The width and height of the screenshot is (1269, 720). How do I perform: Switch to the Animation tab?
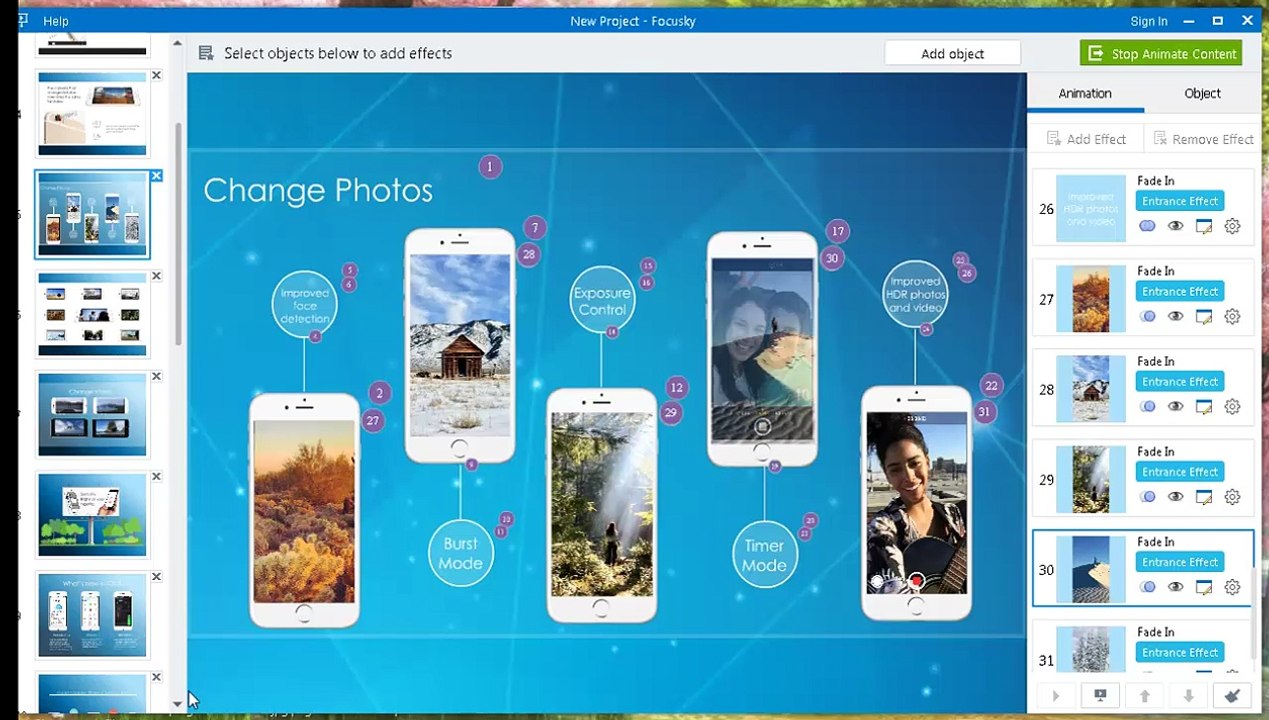1085,93
